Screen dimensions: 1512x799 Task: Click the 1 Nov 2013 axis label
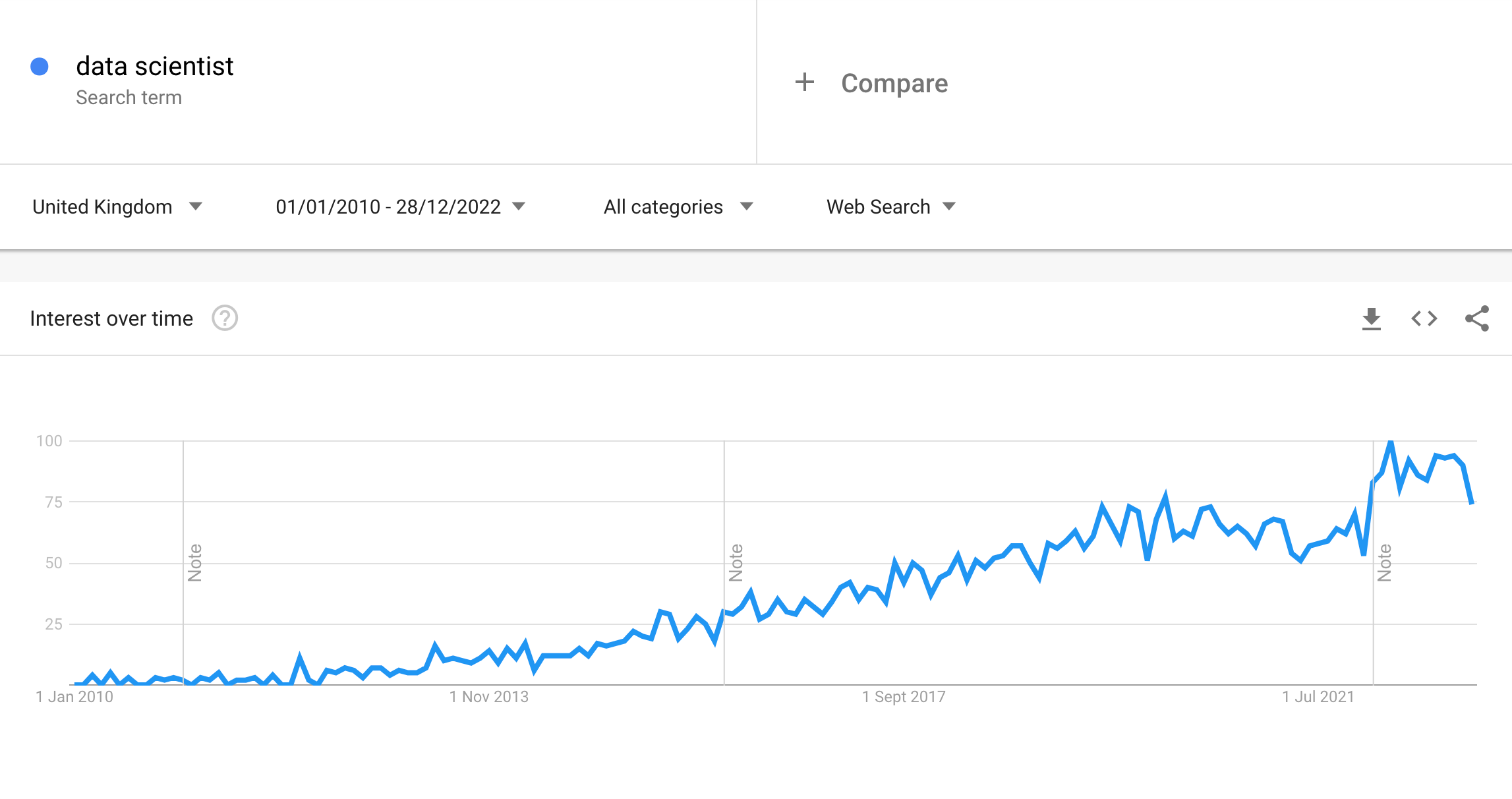pyautogui.click(x=489, y=697)
